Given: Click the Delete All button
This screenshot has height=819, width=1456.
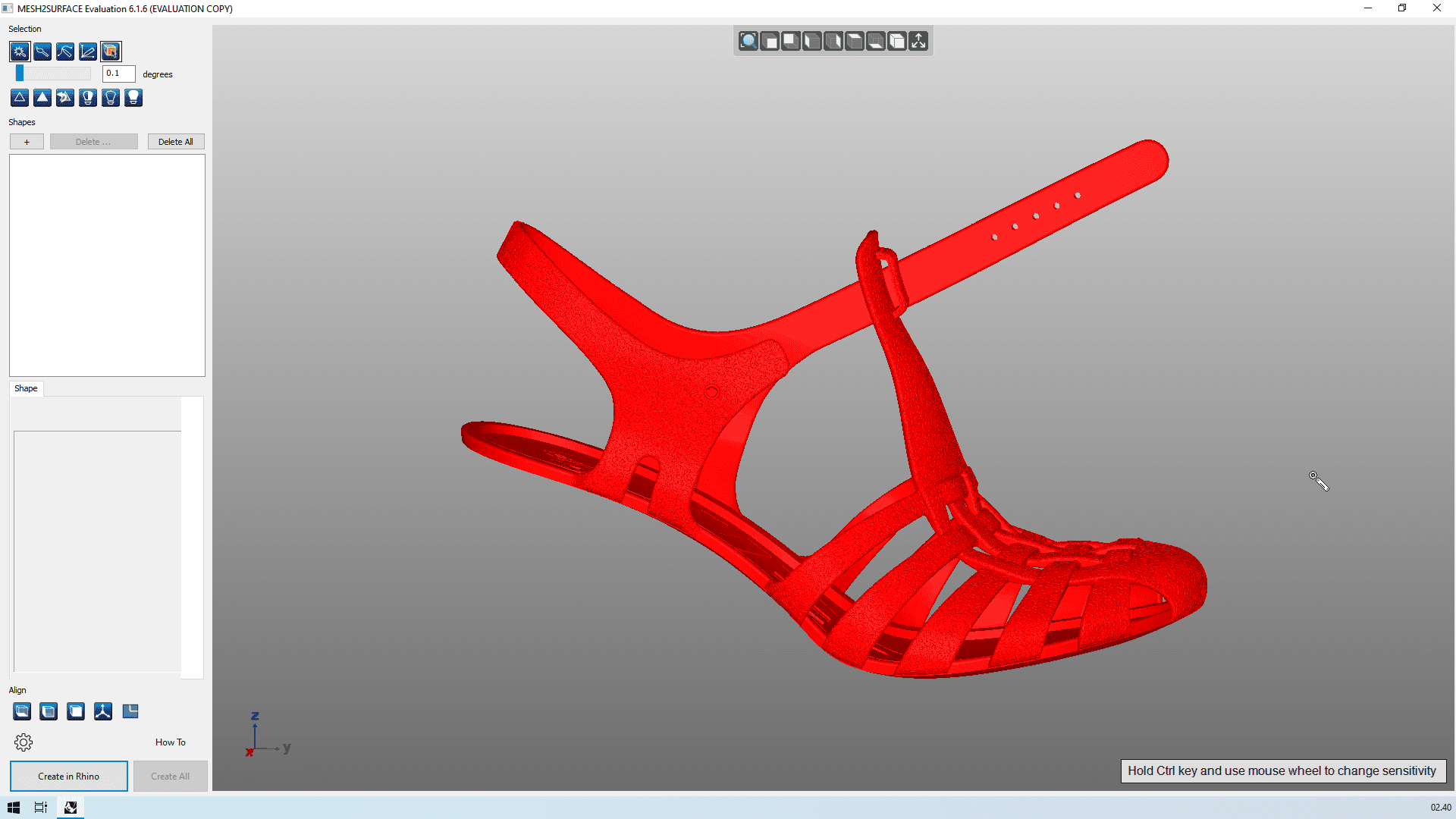Looking at the screenshot, I should tap(175, 141).
